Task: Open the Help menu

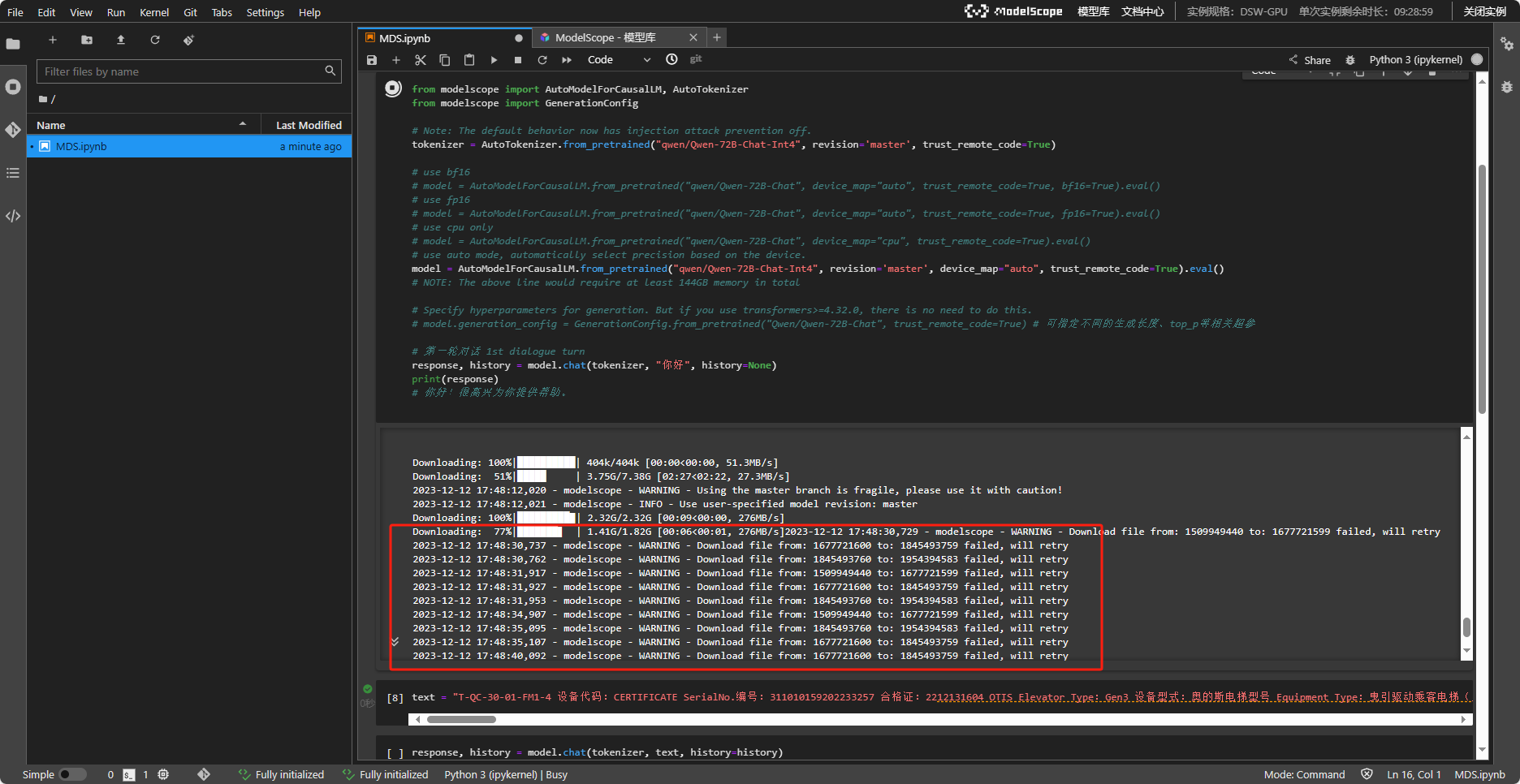Action: click(x=309, y=12)
